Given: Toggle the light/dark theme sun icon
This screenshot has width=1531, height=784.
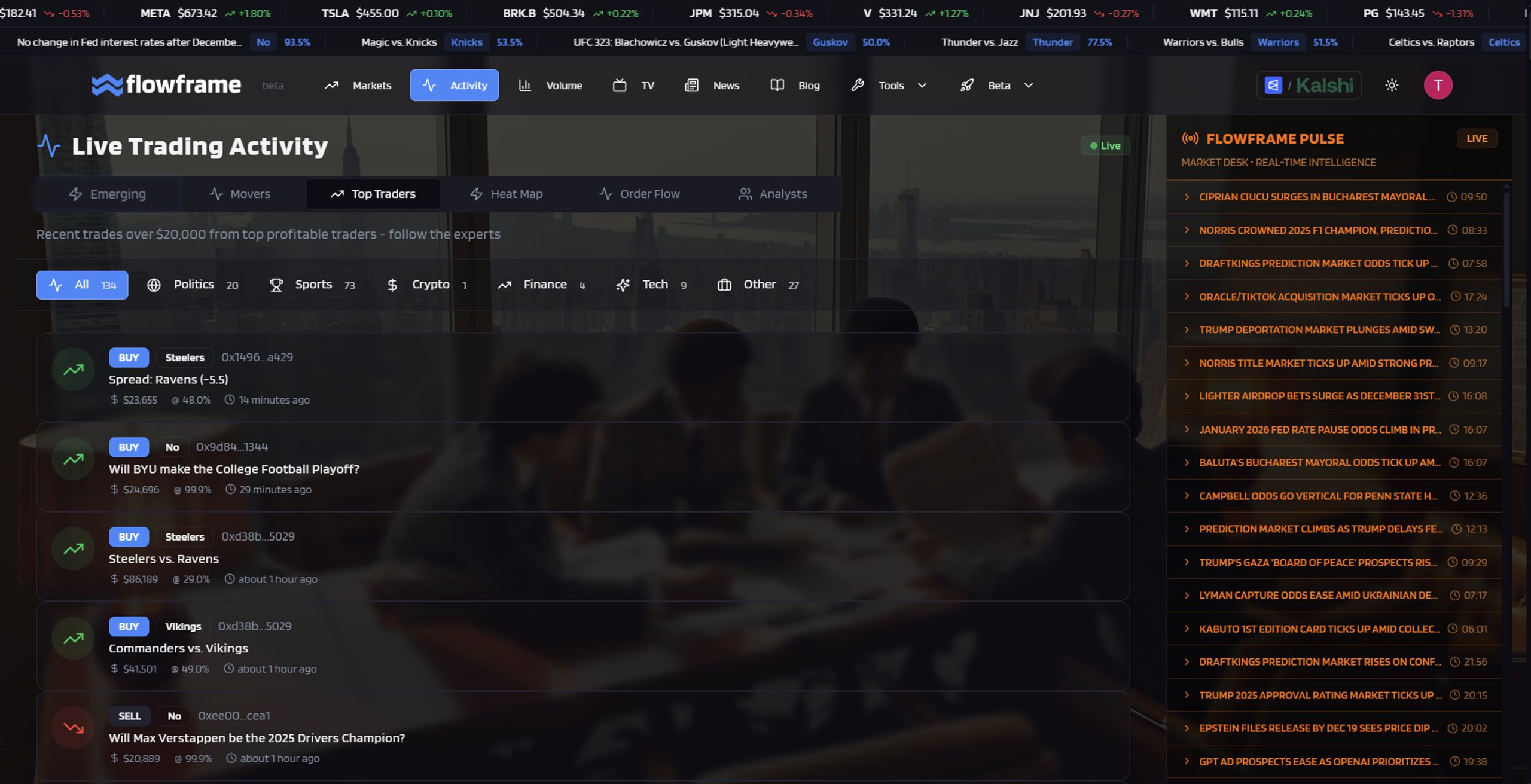Looking at the screenshot, I should click(x=1392, y=85).
